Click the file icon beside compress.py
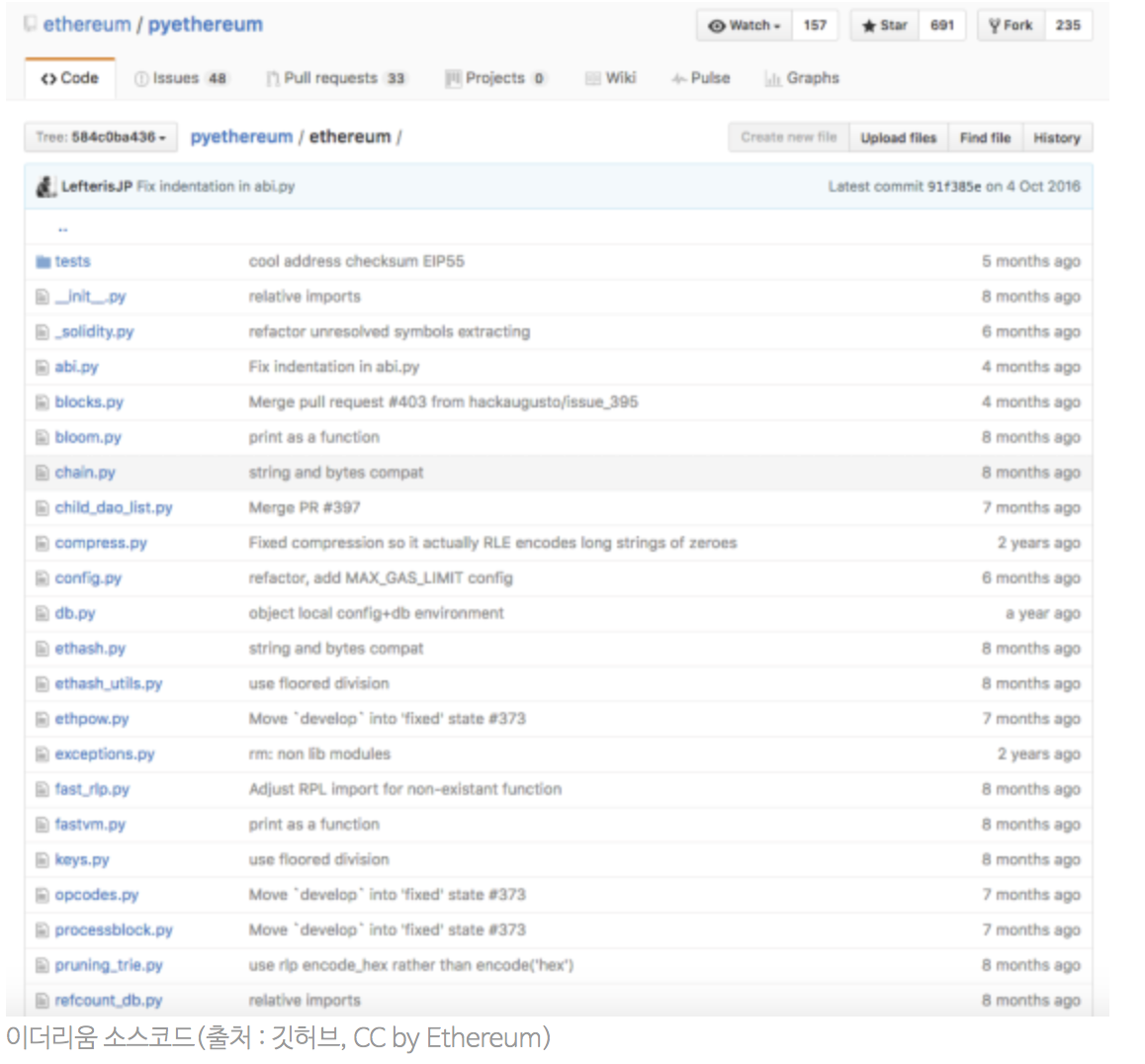Screen dimensions: 1145x1064 tap(43, 543)
